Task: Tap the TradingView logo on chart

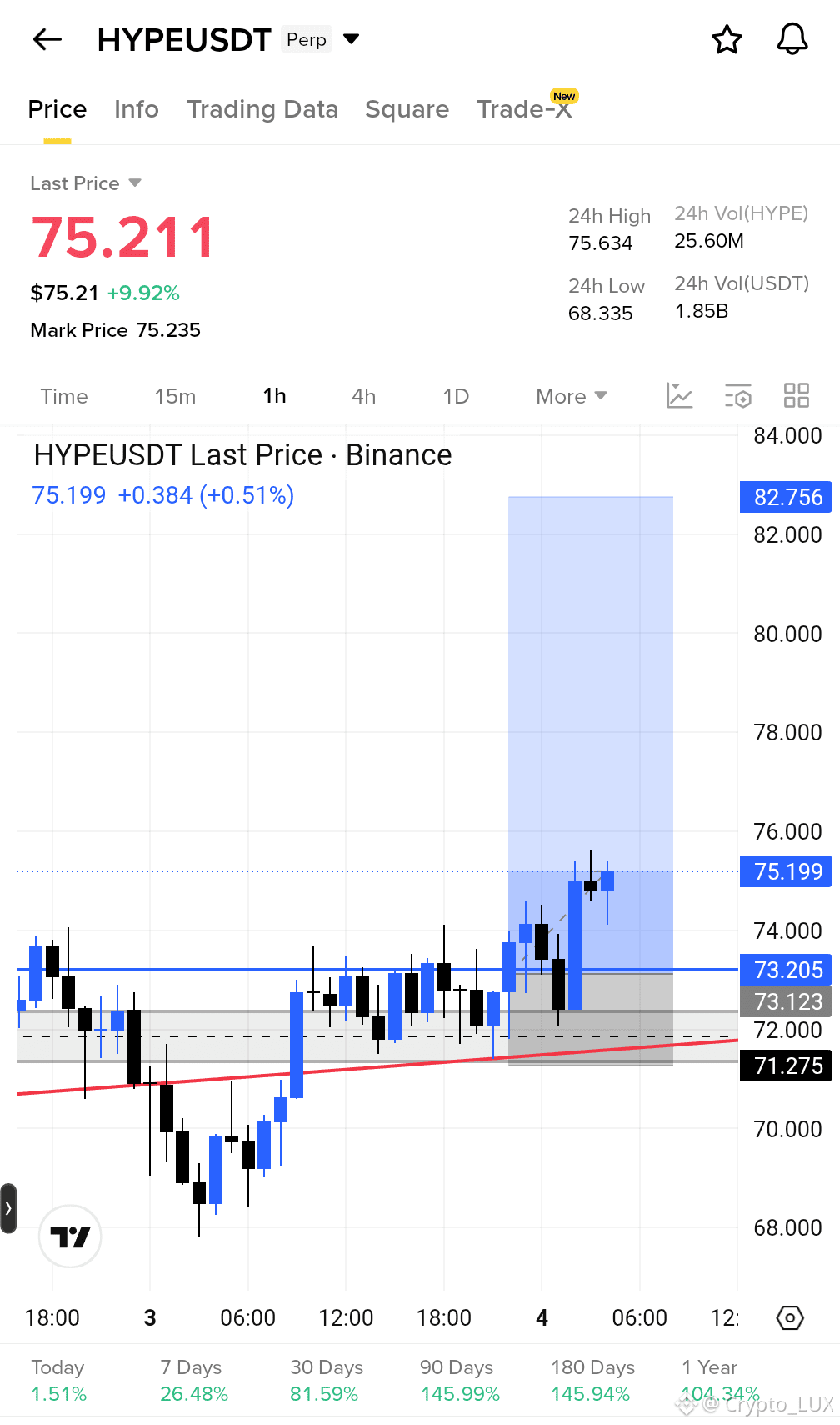Action: point(70,1236)
